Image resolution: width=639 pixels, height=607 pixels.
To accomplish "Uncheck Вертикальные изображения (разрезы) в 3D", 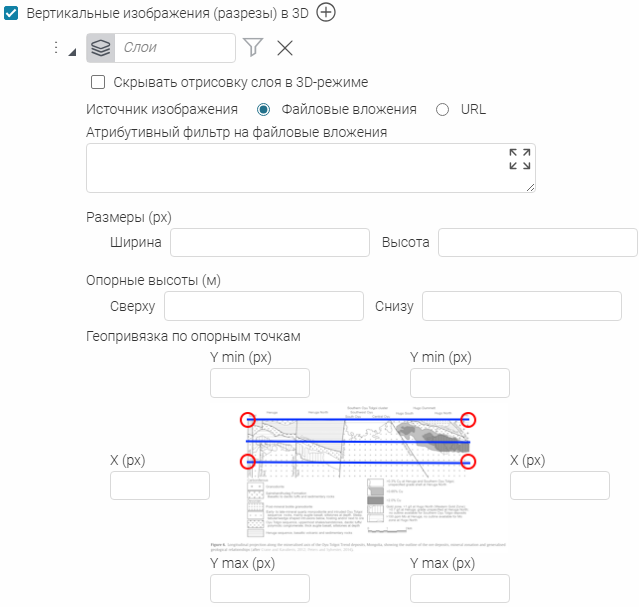I will [11, 13].
